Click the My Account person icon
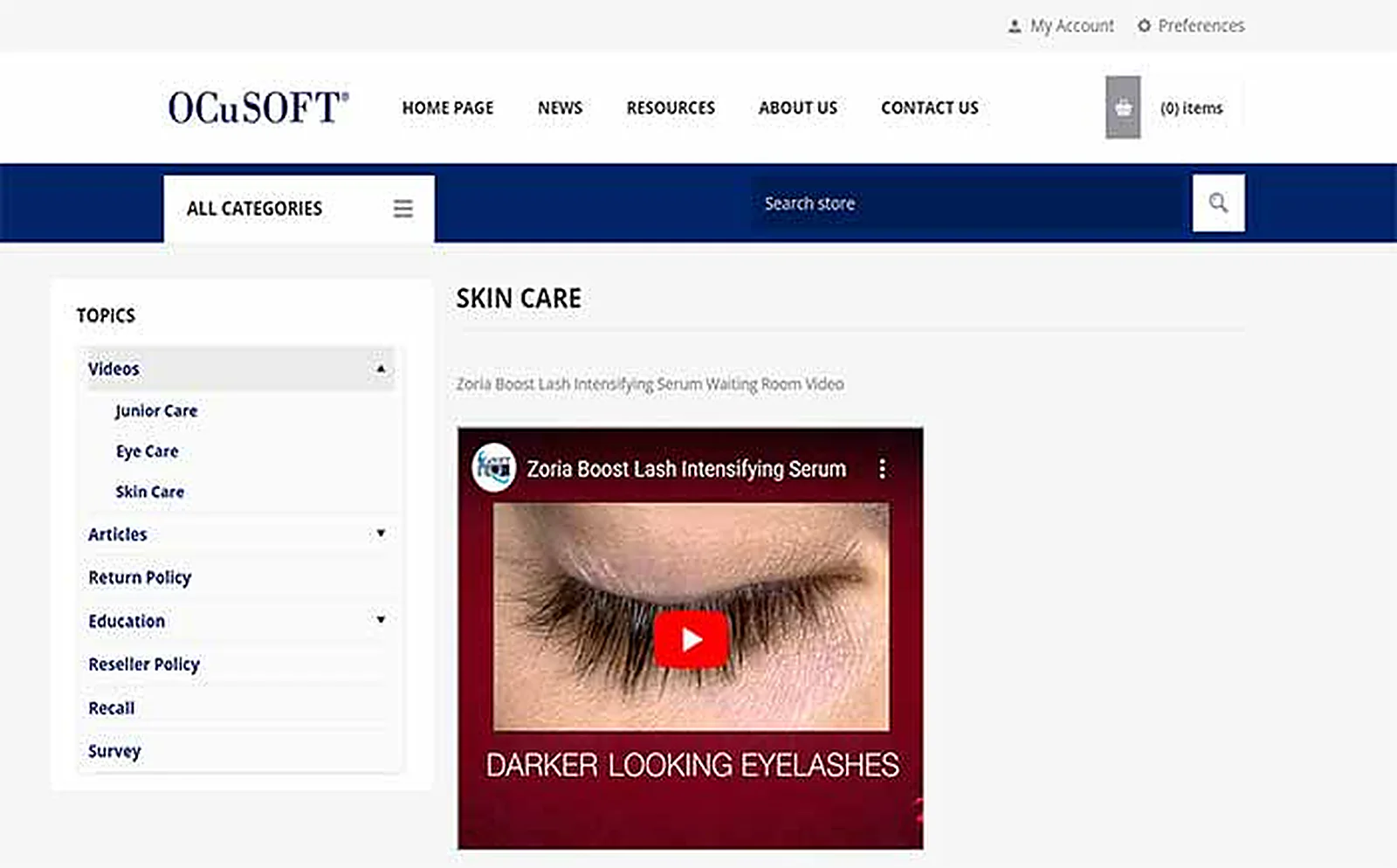Viewport: 1397px width, 868px height. [1015, 26]
